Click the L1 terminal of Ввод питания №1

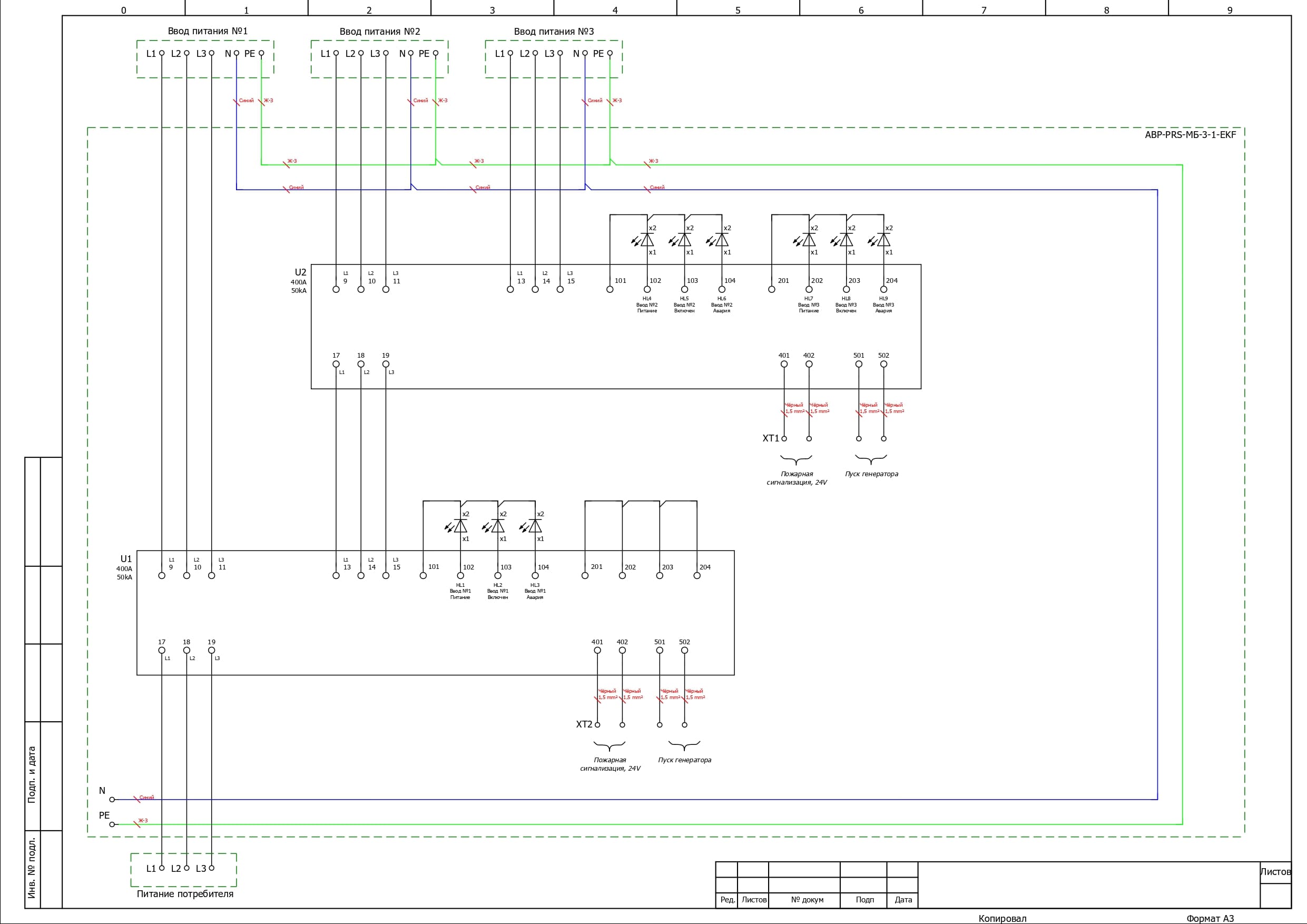(162, 53)
